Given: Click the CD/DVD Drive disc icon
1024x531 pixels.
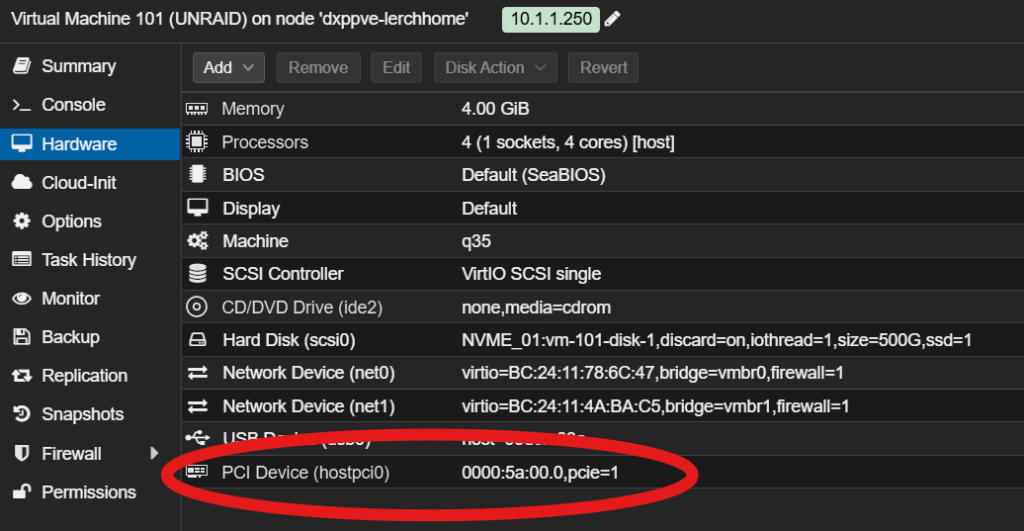Looking at the screenshot, I should [x=197, y=307].
